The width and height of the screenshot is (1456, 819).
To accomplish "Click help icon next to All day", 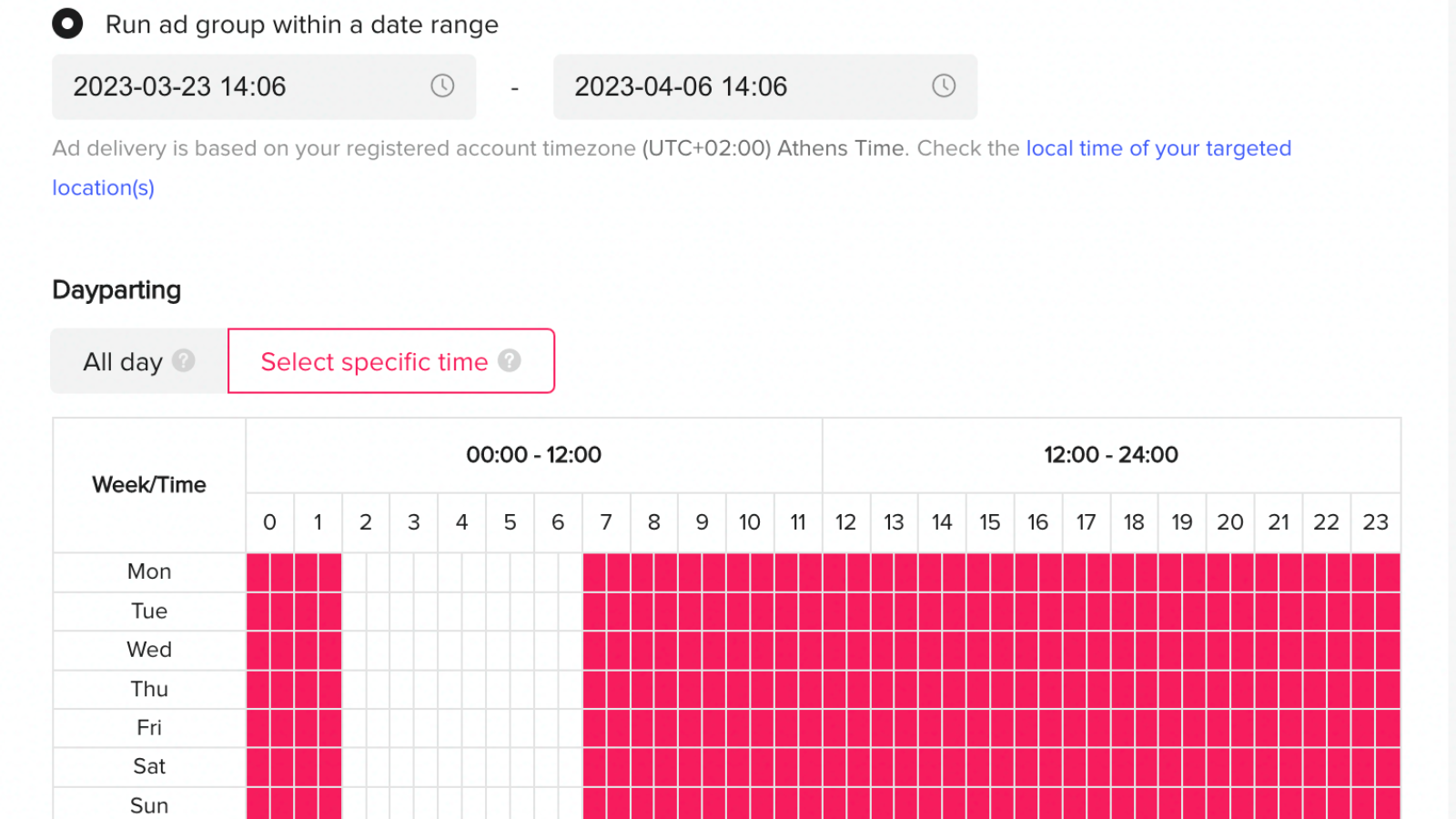I will pyautogui.click(x=184, y=360).
